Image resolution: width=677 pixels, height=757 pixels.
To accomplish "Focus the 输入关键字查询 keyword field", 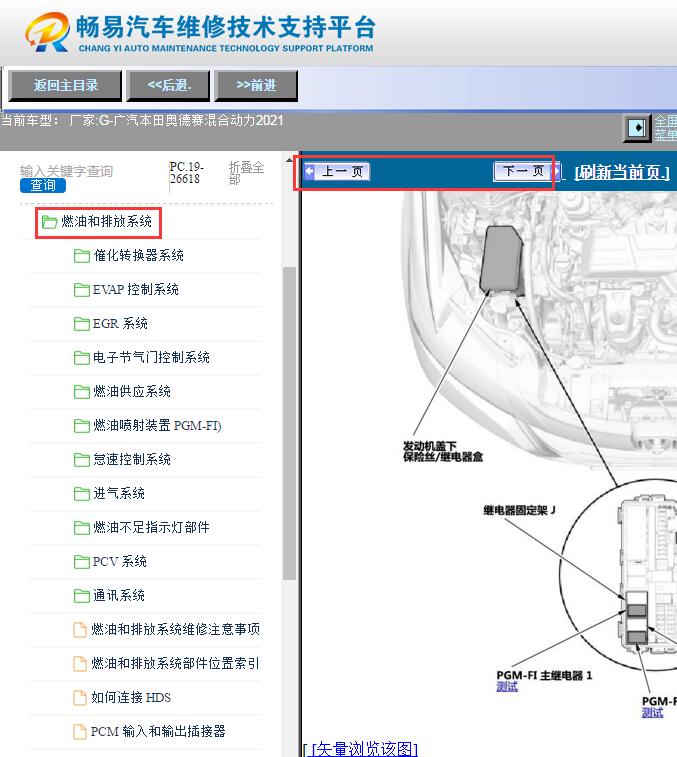I will (66, 171).
